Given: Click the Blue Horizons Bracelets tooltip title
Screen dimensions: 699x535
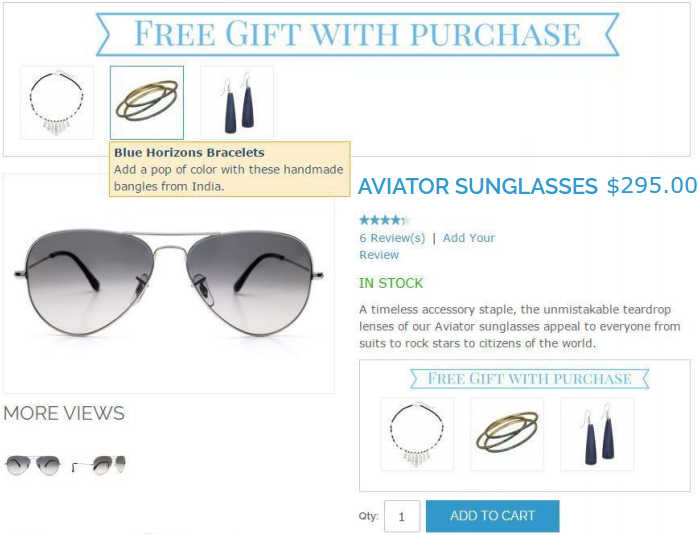Looking at the screenshot, I should point(189,152).
